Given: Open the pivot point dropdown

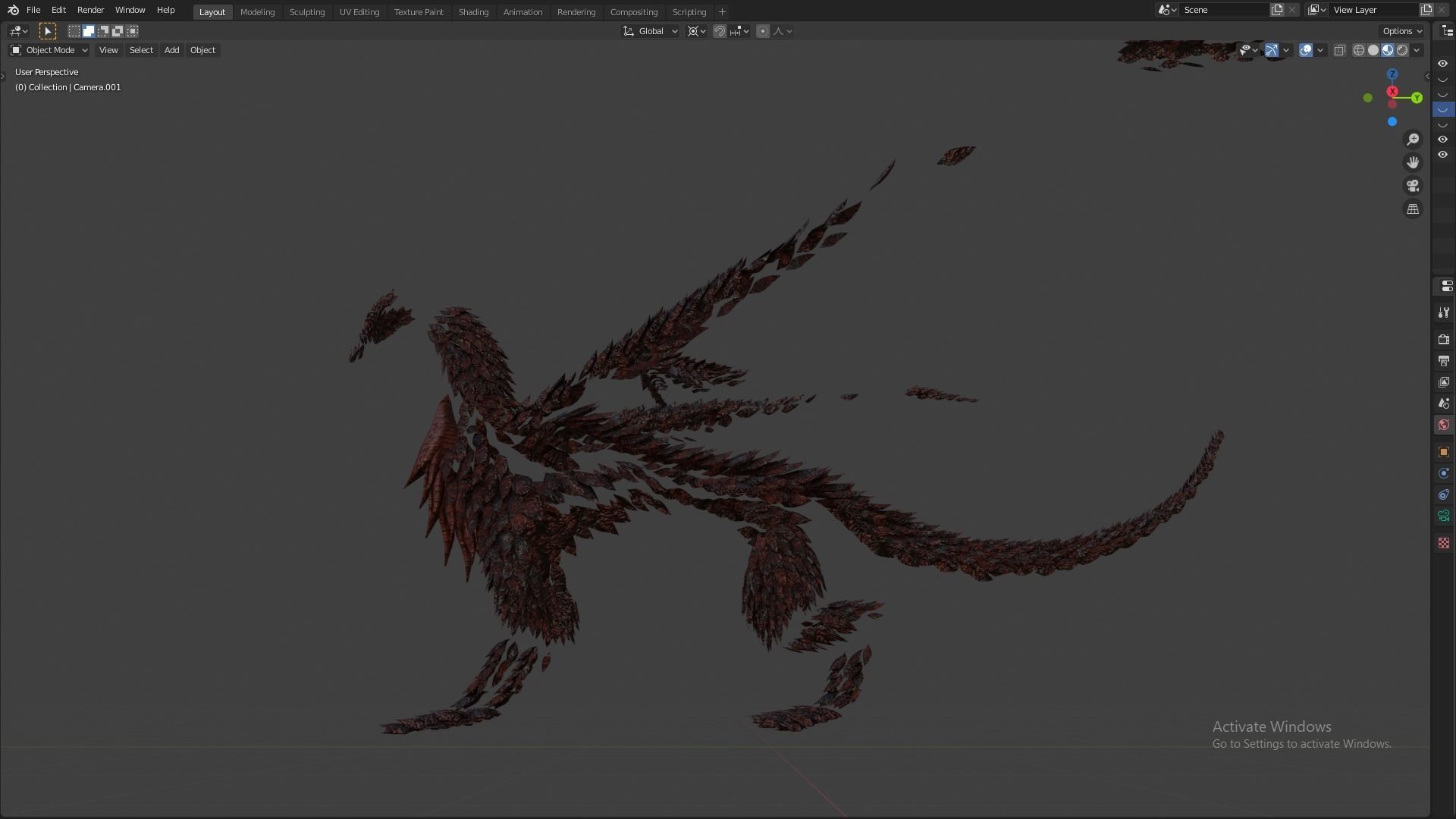Looking at the screenshot, I should point(696,31).
